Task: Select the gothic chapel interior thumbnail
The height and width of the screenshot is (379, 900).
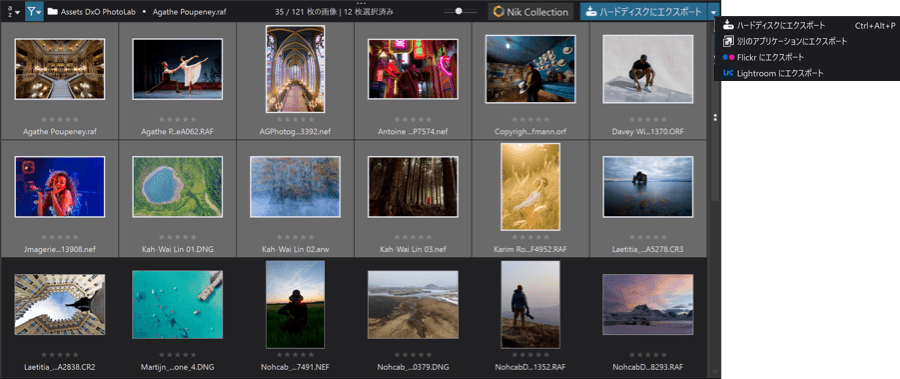Action: (296, 69)
